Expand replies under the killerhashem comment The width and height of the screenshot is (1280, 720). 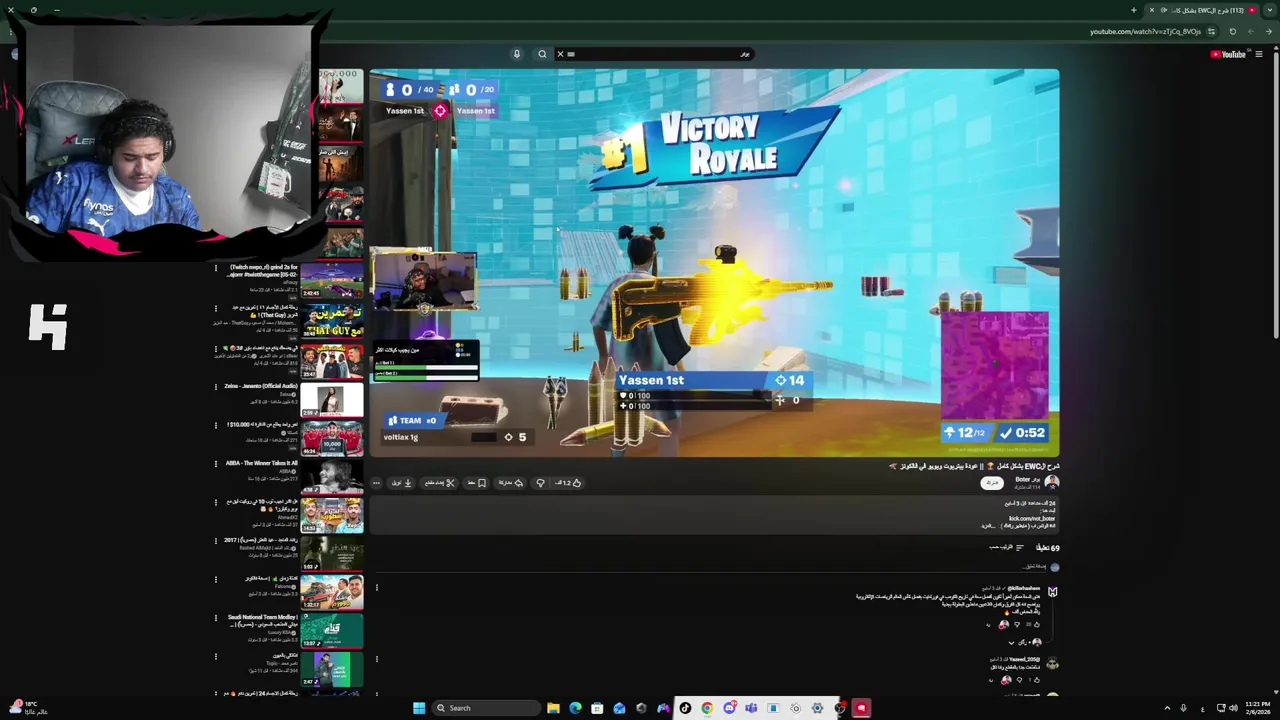1024,642
